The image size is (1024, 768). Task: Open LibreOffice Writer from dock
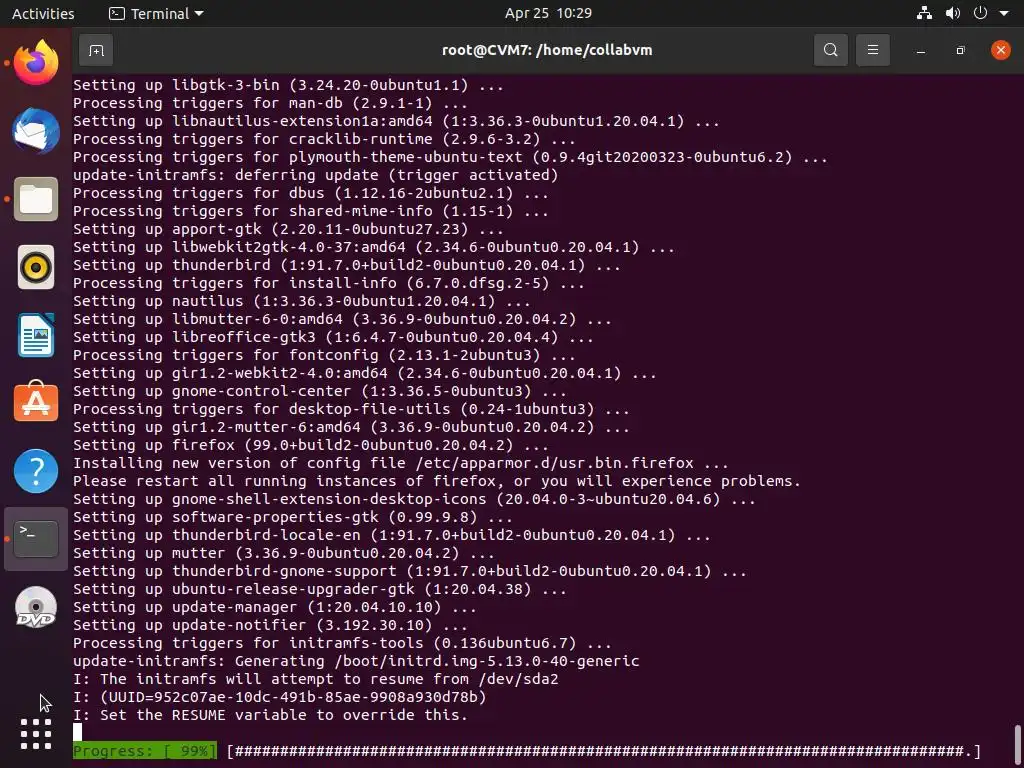(36, 335)
